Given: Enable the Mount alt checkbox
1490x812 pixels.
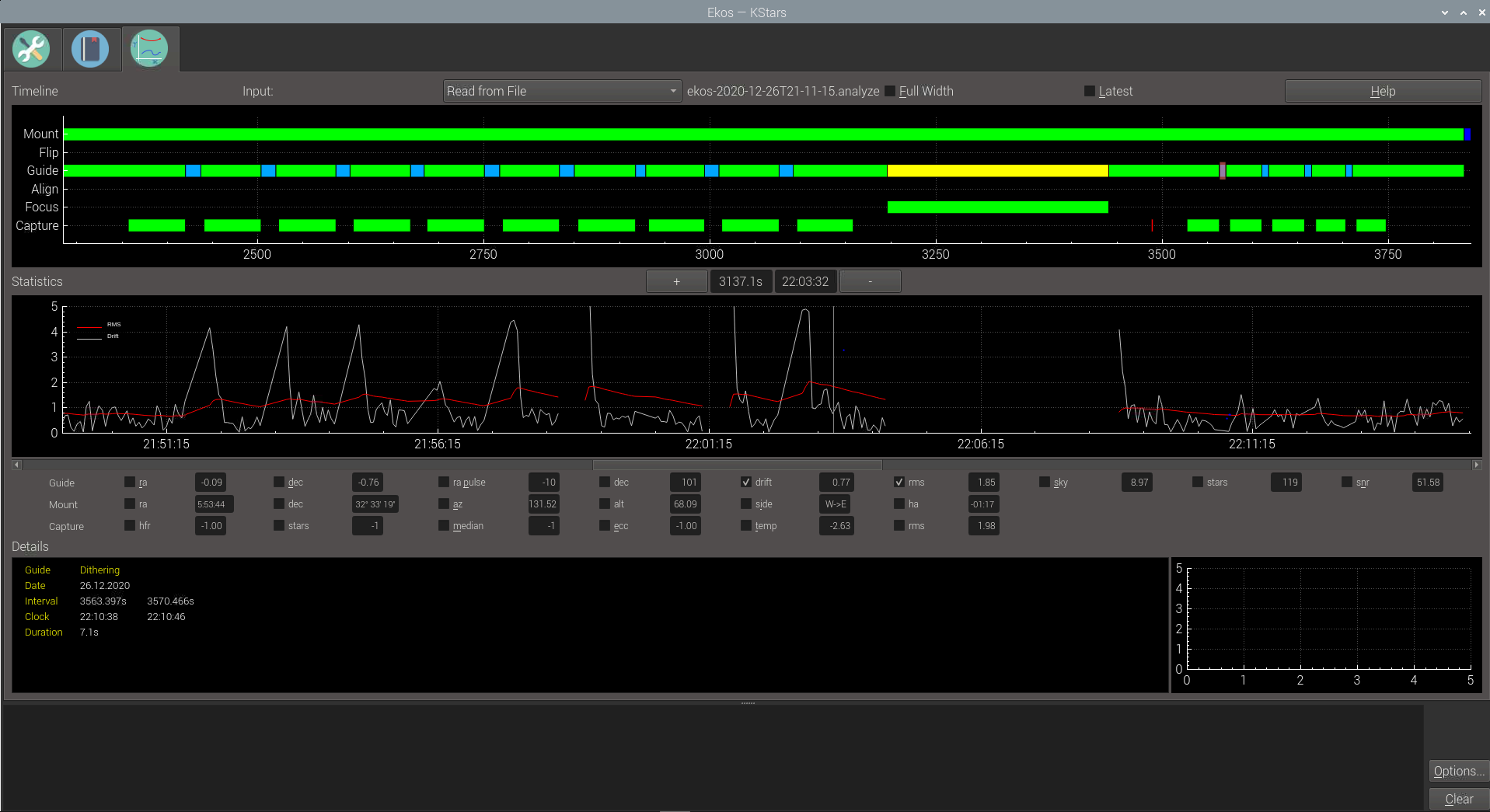Looking at the screenshot, I should (x=605, y=504).
